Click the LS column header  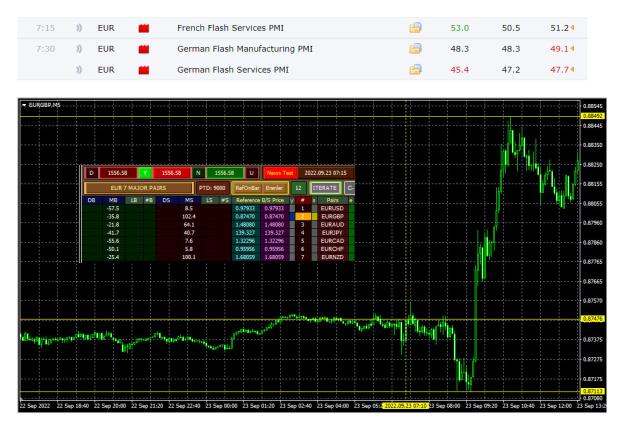[x=209, y=200]
